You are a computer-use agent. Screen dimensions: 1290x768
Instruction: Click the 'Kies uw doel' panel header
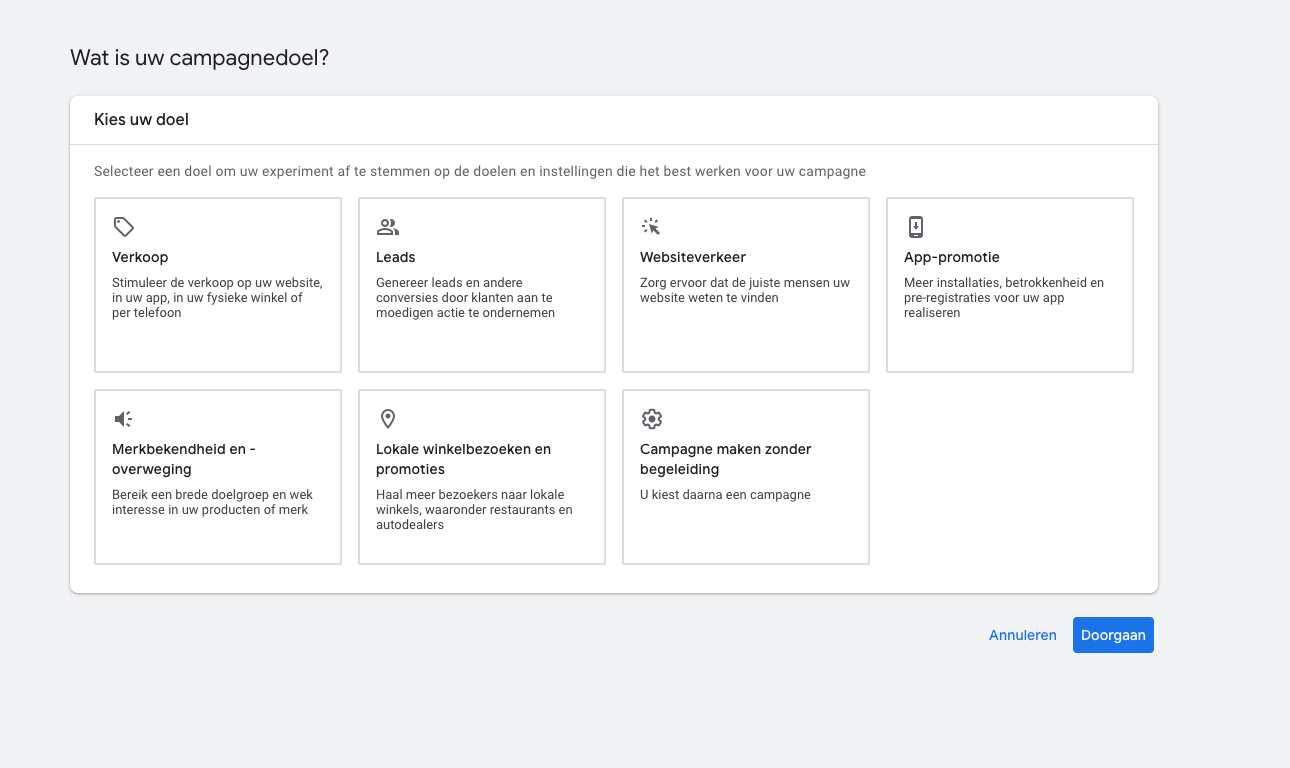[141, 120]
